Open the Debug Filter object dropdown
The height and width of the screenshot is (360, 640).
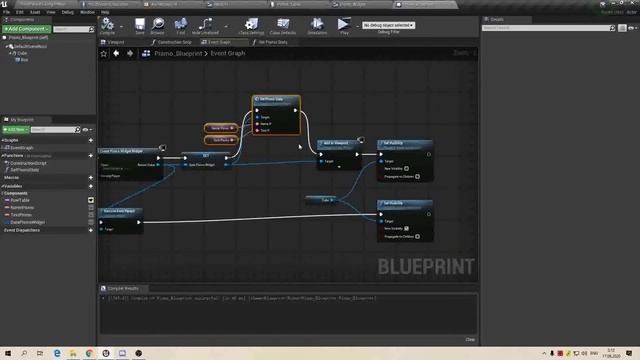pos(389,25)
